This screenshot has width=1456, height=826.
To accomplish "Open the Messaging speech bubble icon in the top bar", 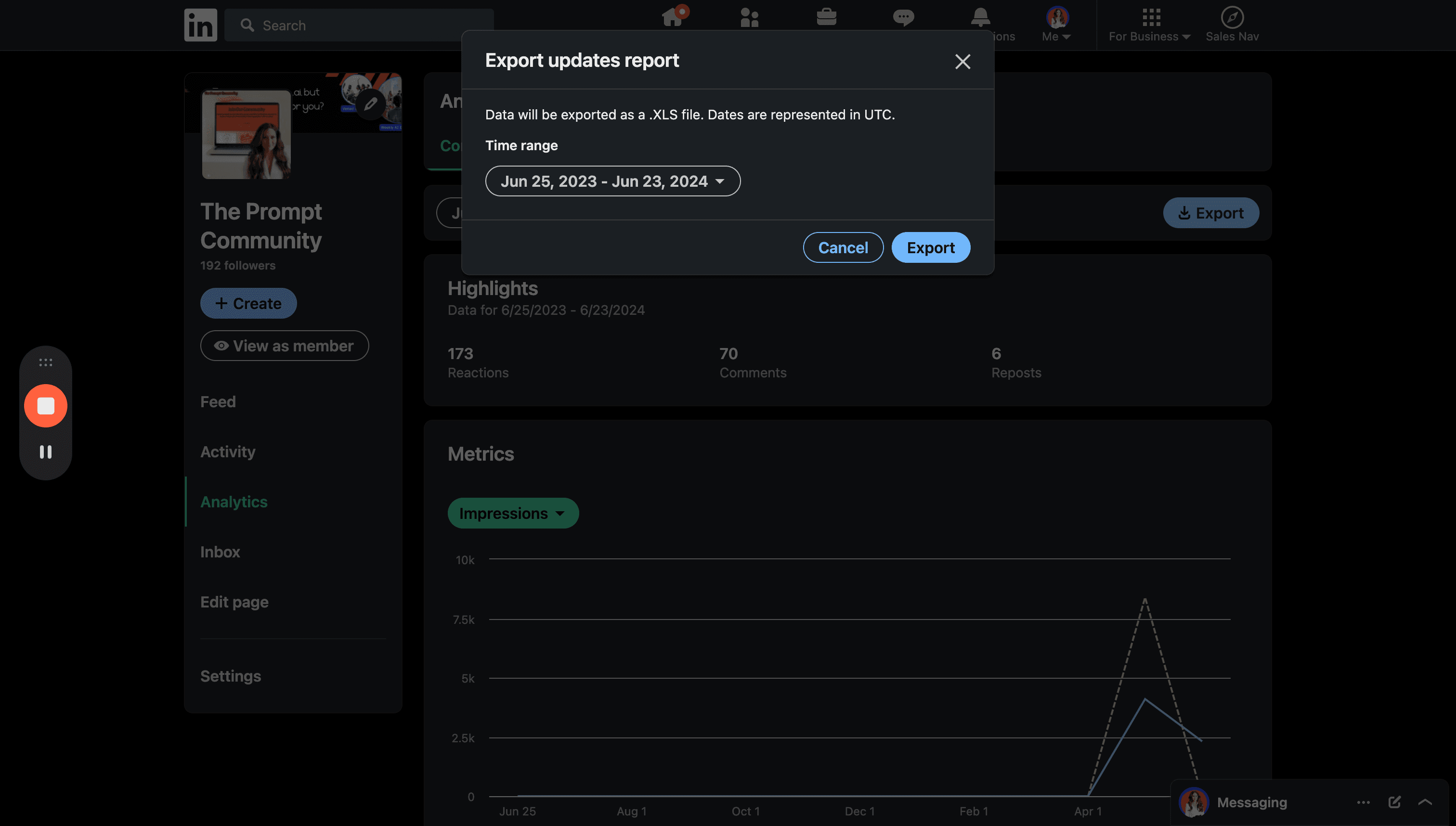I will tap(903, 18).
